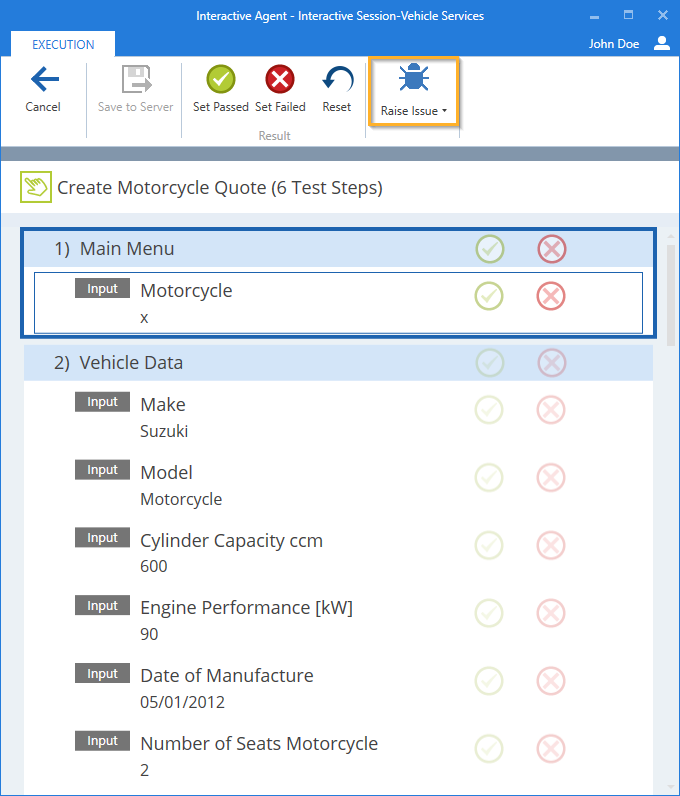The image size is (680, 796).
Task: Mark Main Menu step as failed
Action: [551, 249]
